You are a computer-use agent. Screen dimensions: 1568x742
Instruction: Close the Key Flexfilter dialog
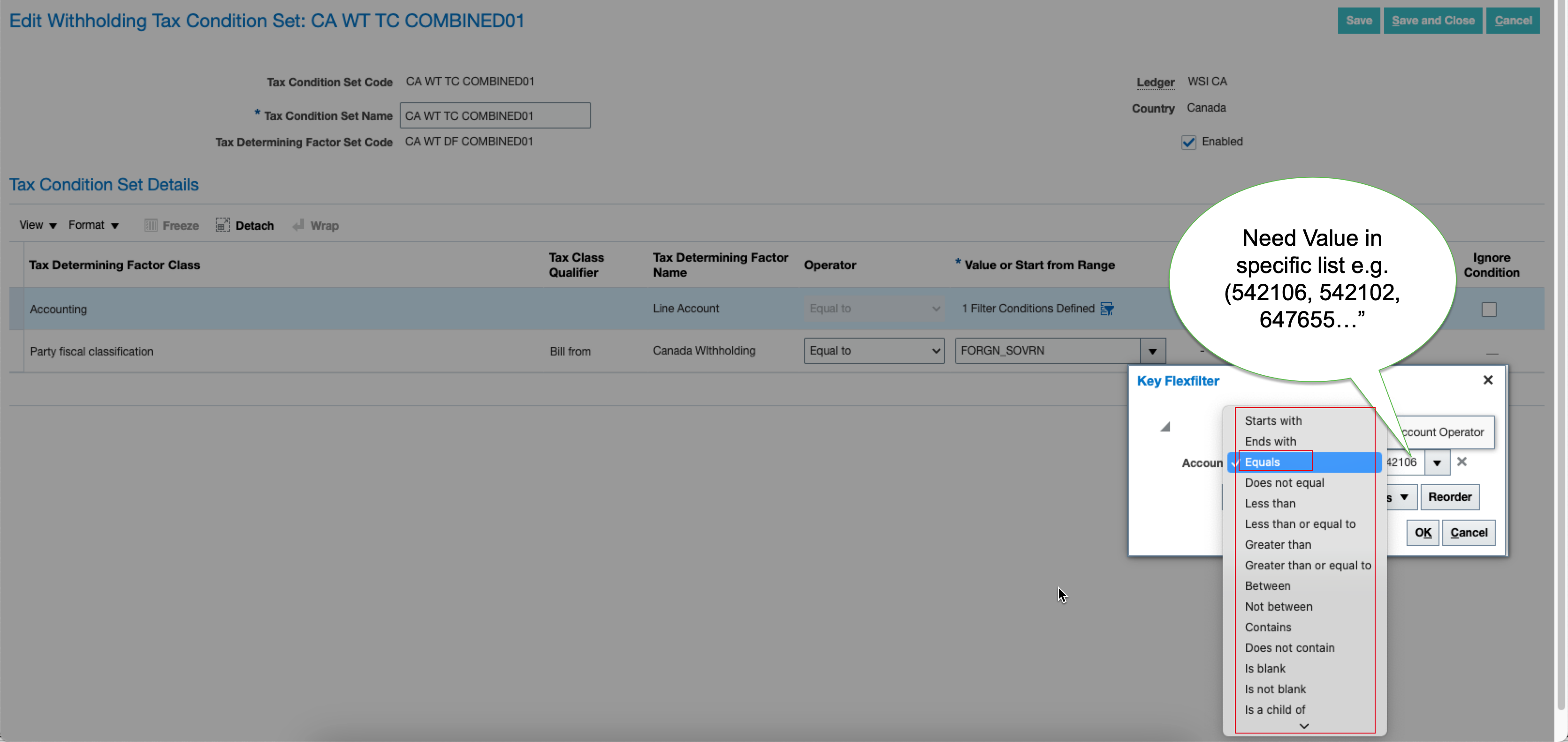click(x=1488, y=380)
